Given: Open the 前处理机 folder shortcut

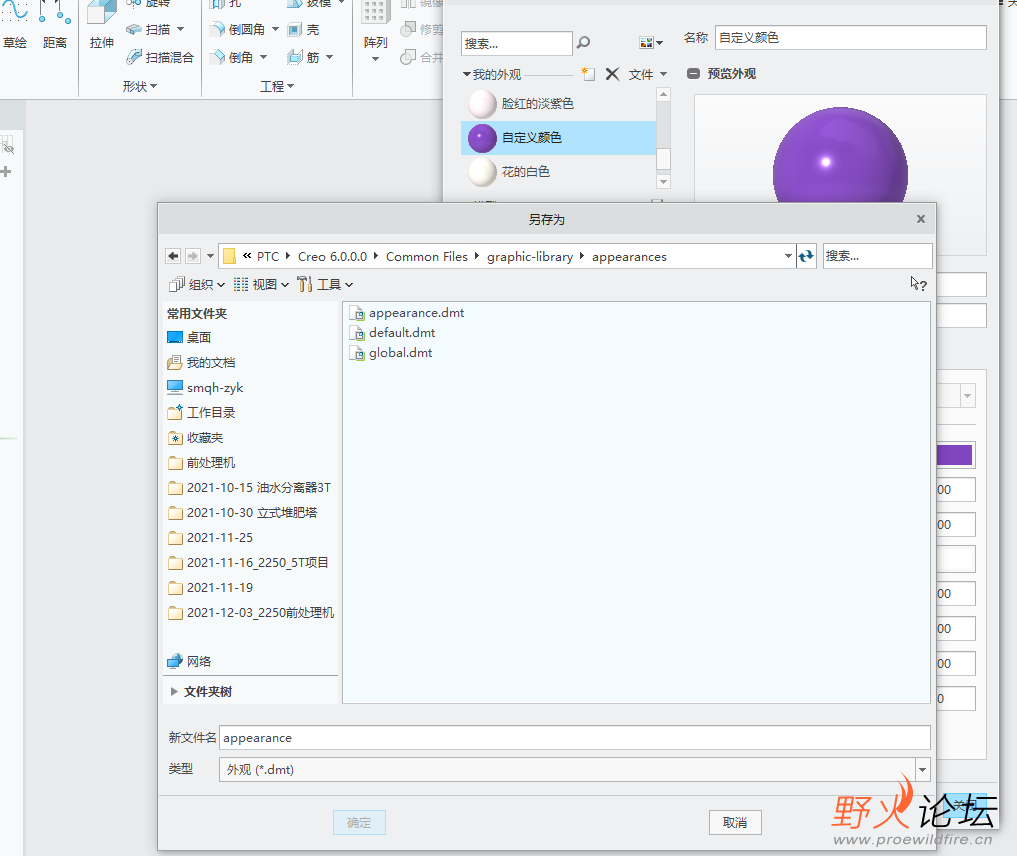Looking at the screenshot, I should click(x=201, y=462).
